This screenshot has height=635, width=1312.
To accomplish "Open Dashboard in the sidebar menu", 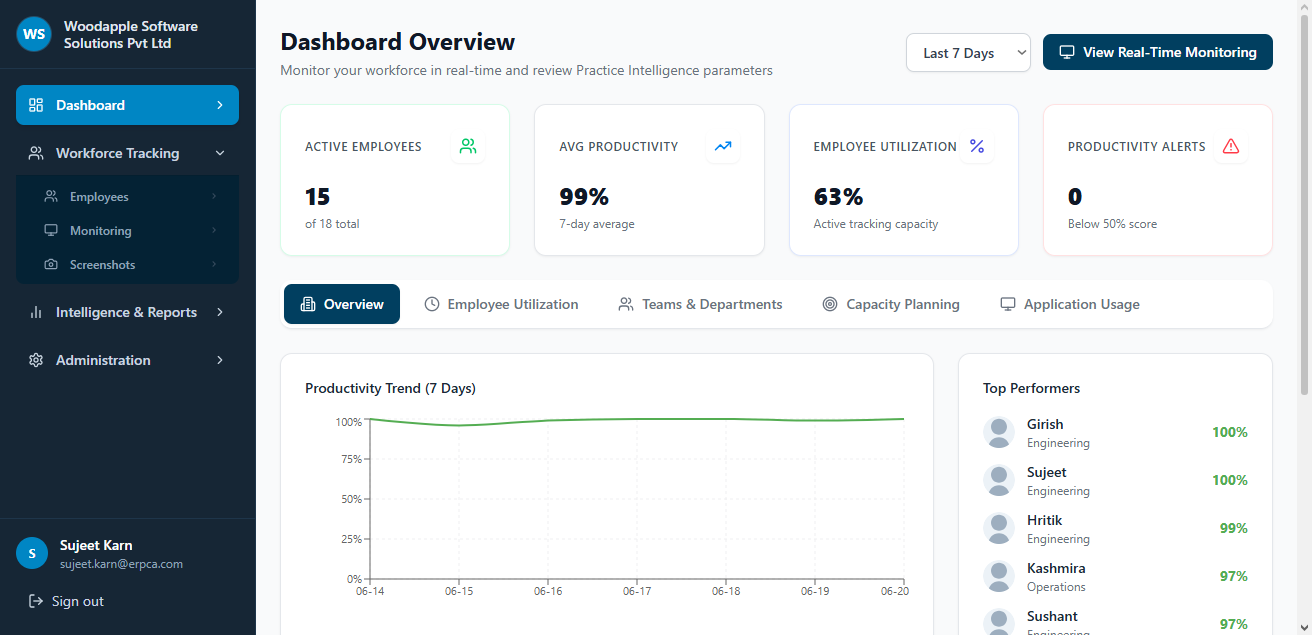I will (127, 105).
